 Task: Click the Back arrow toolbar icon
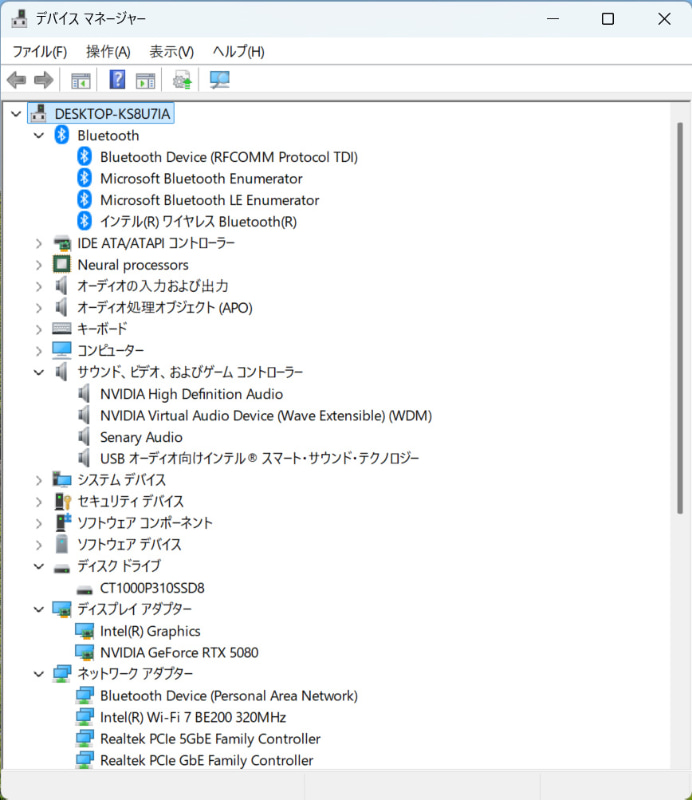16,80
